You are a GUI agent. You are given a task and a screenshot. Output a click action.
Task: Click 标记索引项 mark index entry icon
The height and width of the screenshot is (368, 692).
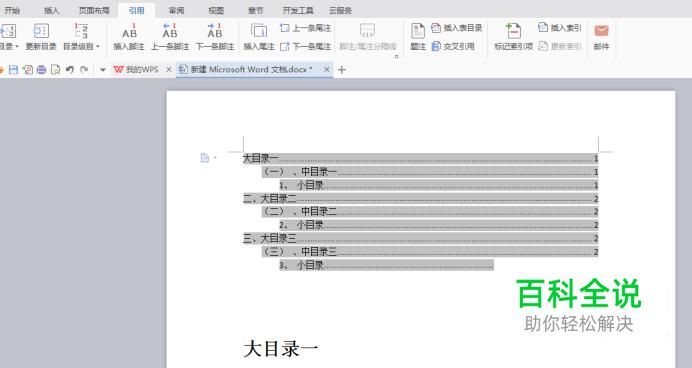tap(514, 31)
